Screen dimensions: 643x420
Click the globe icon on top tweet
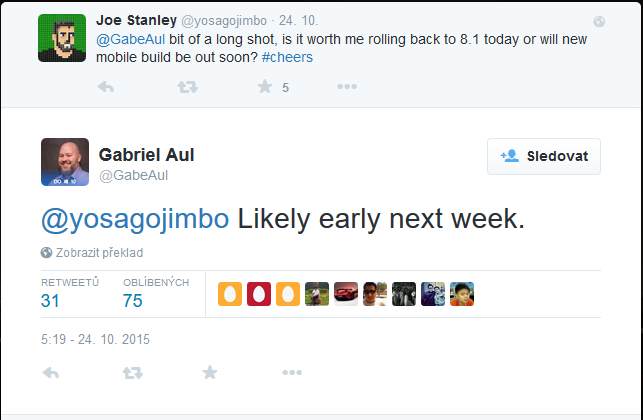pos(599,21)
